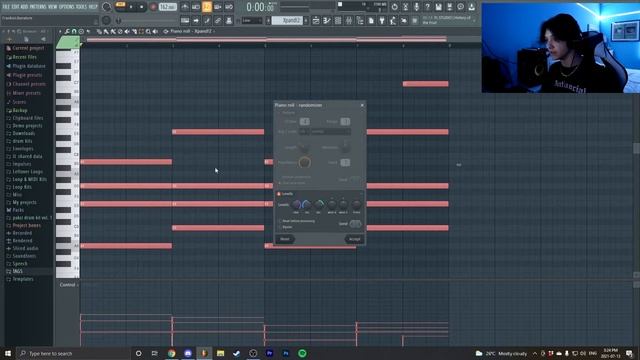Click the stamp-shaped icon left of the snap selector
The image size is (640, 360).
[229, 20]
